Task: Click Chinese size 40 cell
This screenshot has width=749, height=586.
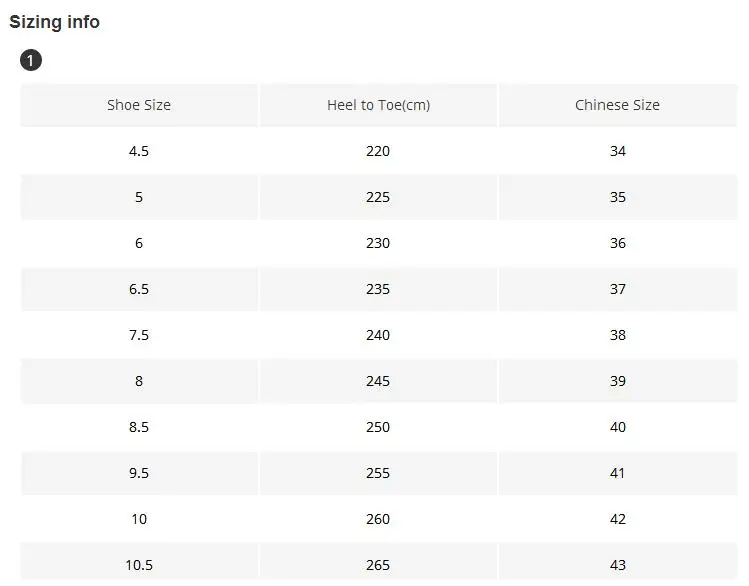Action: 617,427
